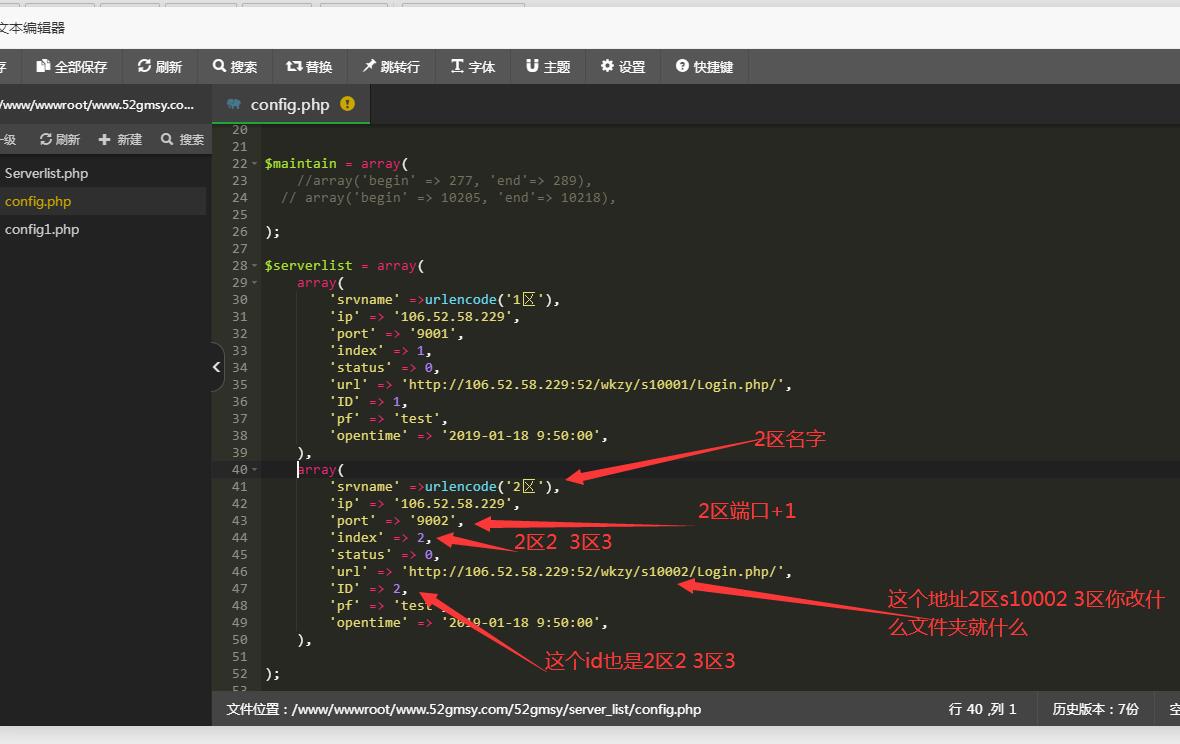
Task: Open the 主题 (theme) chooser
Action: (x=548, y=67)
